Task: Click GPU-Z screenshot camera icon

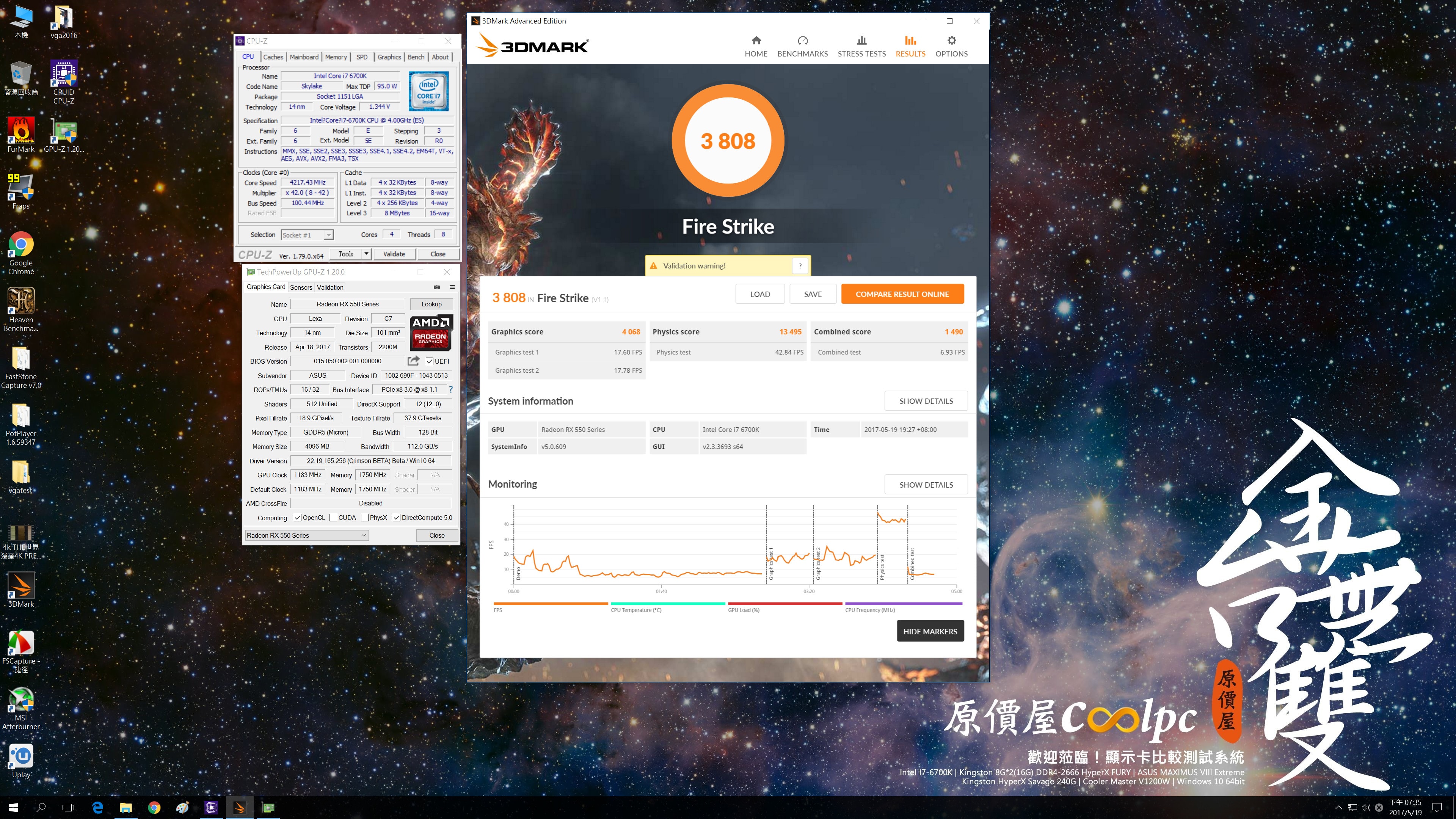Action: click(436, 287)
